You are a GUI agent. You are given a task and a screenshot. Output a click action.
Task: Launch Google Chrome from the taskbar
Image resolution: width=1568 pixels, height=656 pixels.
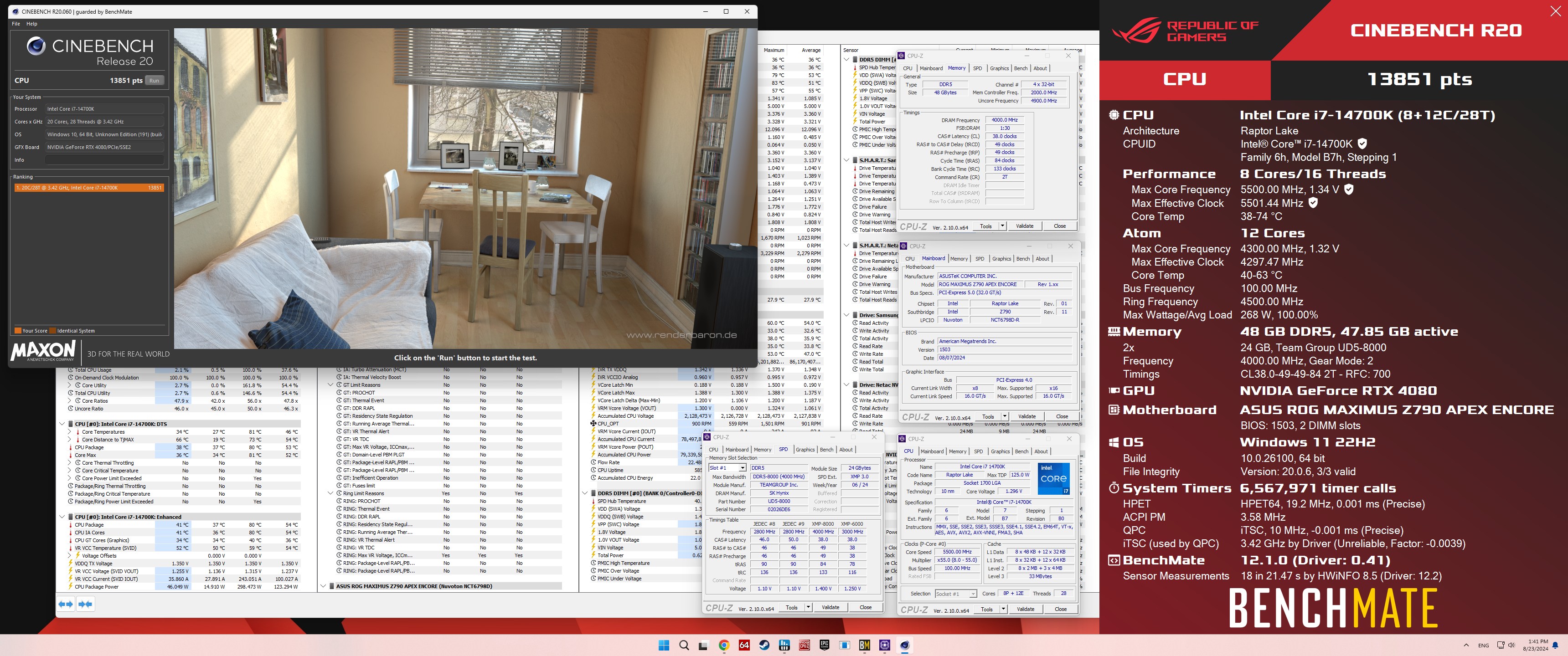click(x=724, y=645)
